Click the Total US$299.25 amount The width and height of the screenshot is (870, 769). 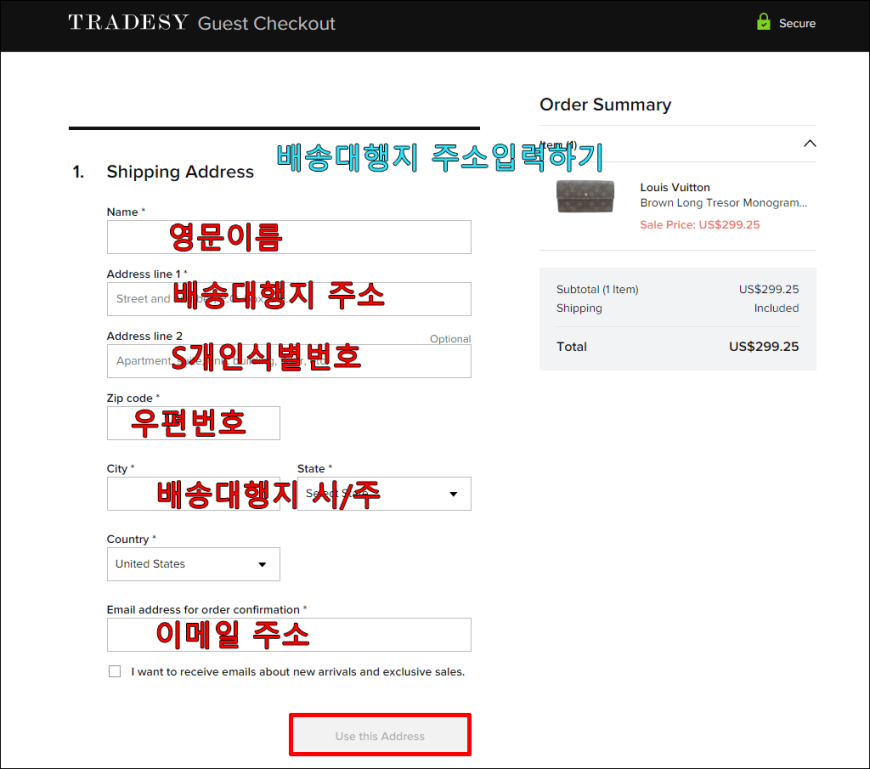click(x=763, y=347)
